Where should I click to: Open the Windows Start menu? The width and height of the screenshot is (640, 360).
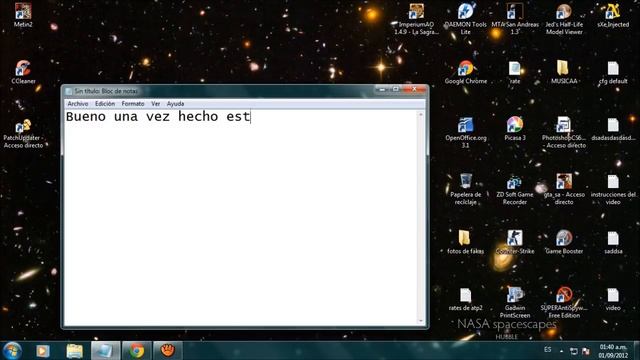(x=12, y=351)
